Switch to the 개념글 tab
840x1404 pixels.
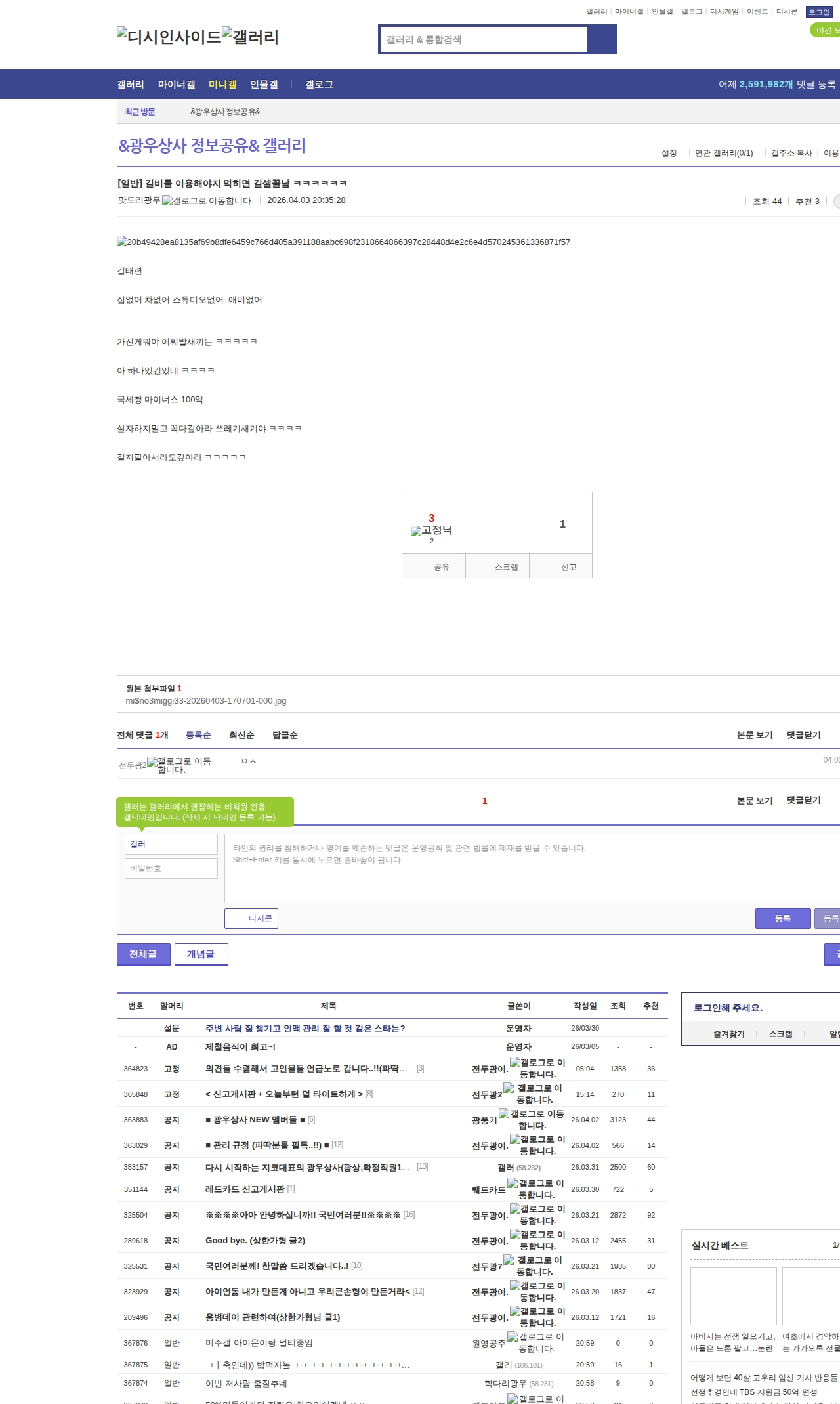tap(201, 954)
